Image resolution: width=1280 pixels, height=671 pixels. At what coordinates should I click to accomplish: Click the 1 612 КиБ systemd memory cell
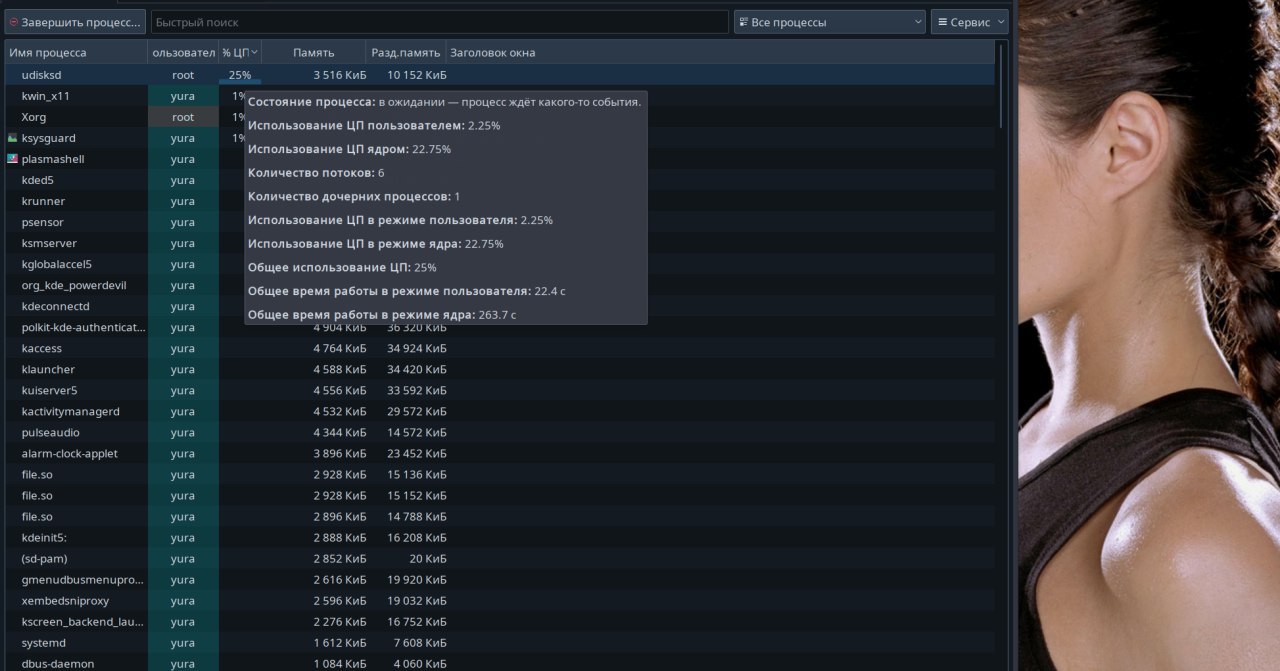point(340,642)
